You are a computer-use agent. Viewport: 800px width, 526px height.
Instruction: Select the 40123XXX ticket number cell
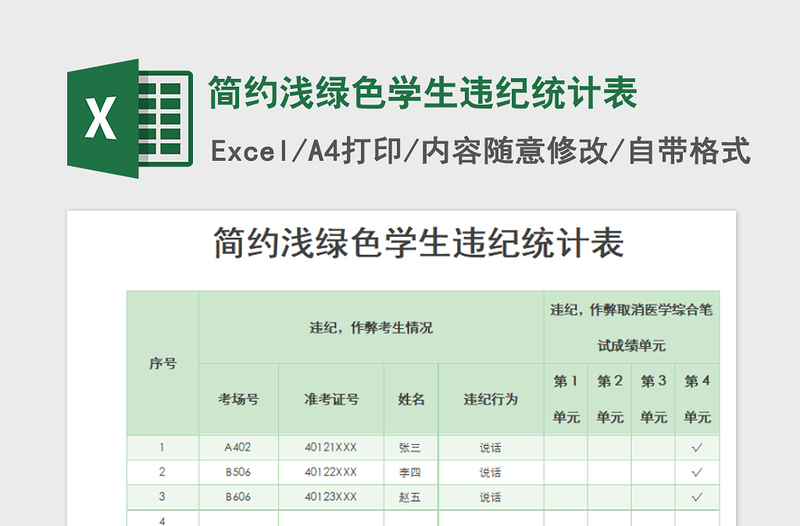point(331,497)
